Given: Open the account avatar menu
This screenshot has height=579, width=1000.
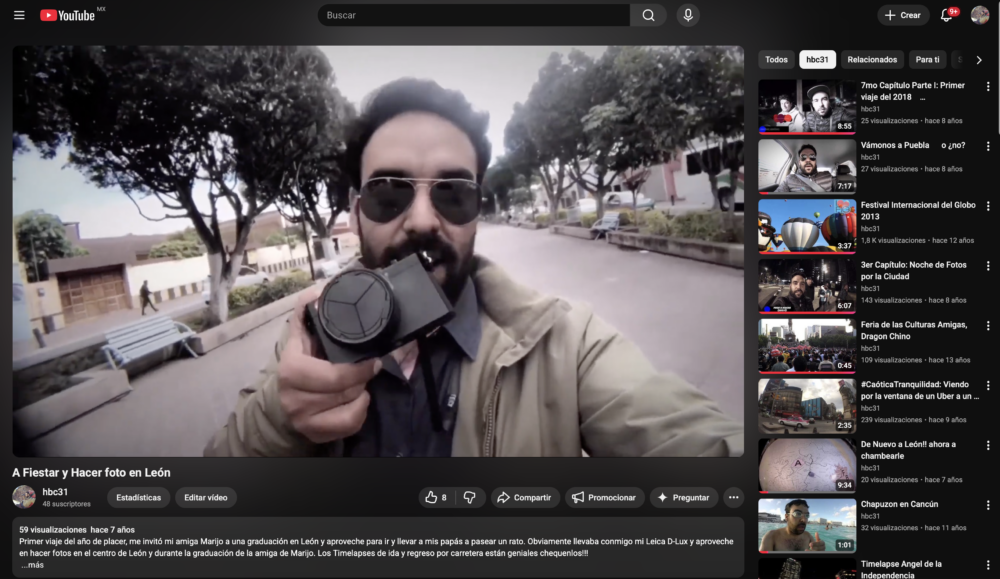Looking at the screenshot, I should point(980,15).
